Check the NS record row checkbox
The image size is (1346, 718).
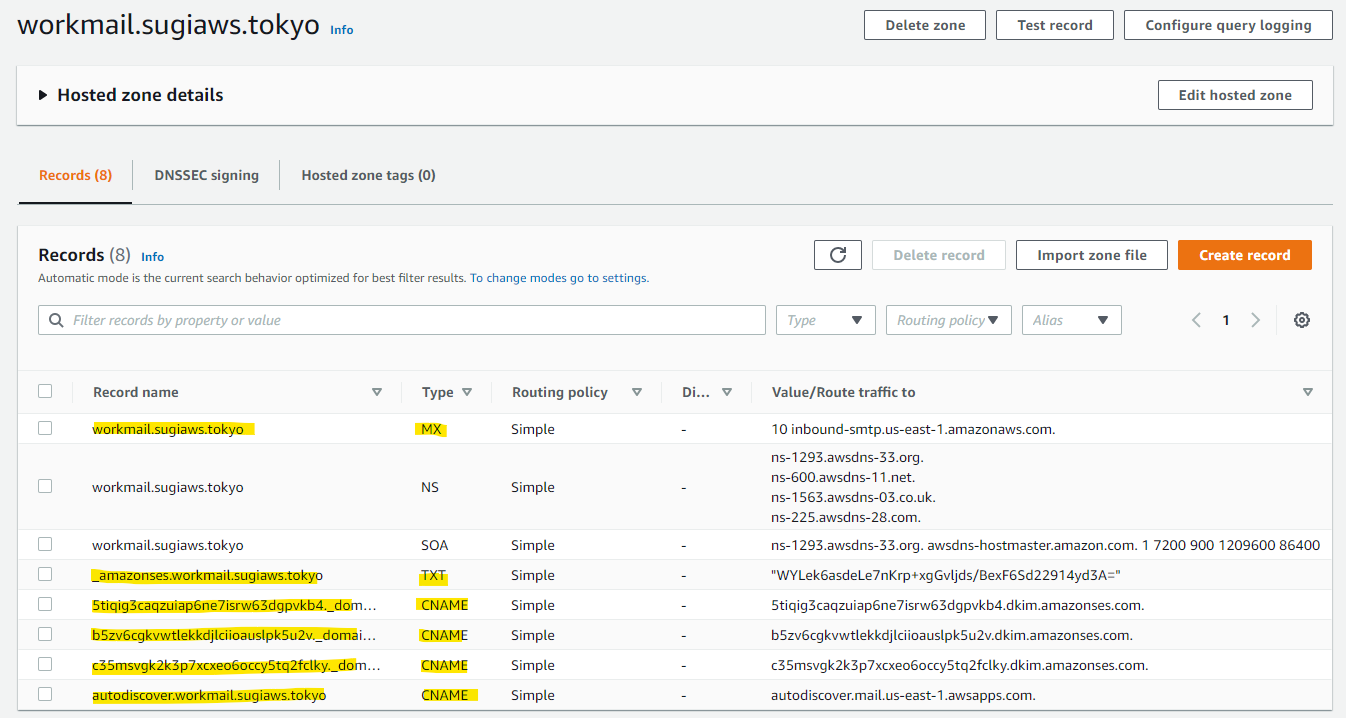coord(45,486)
